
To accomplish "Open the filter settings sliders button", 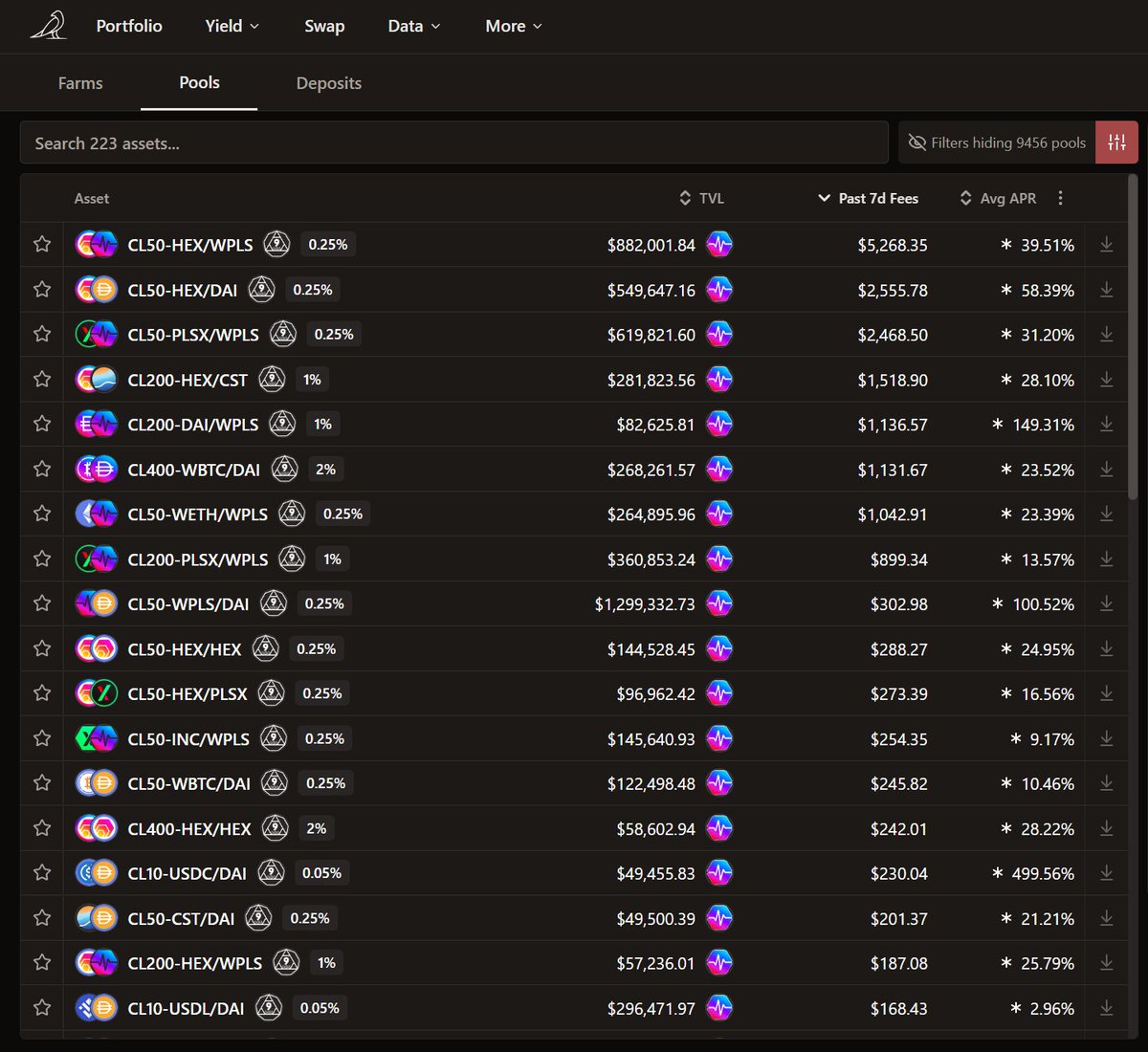I will point(1116,142).
